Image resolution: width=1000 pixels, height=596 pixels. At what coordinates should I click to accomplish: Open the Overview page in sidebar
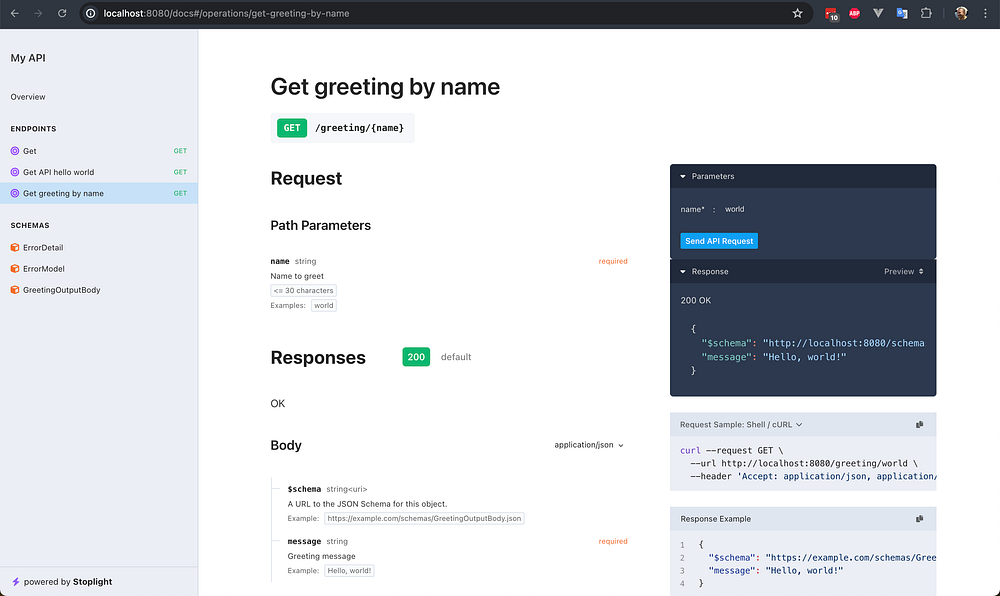point(27,97)
